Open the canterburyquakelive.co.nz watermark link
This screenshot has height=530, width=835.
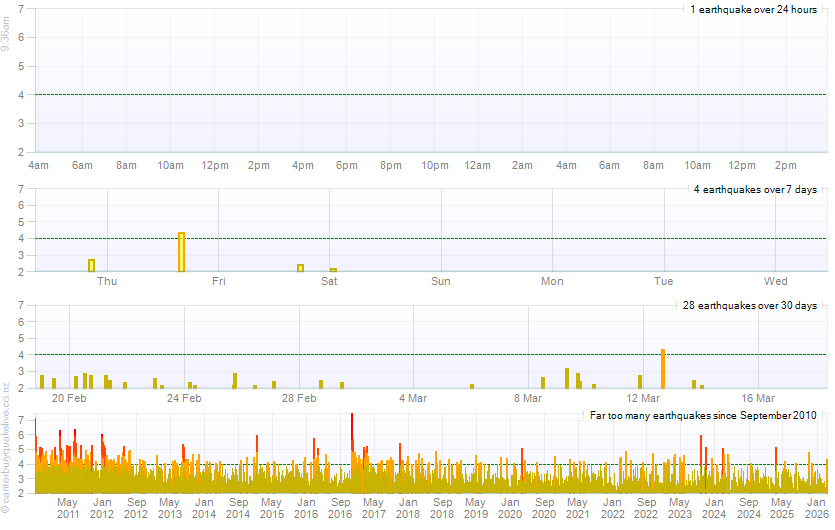pyautogui.click(x=6, y=455)
